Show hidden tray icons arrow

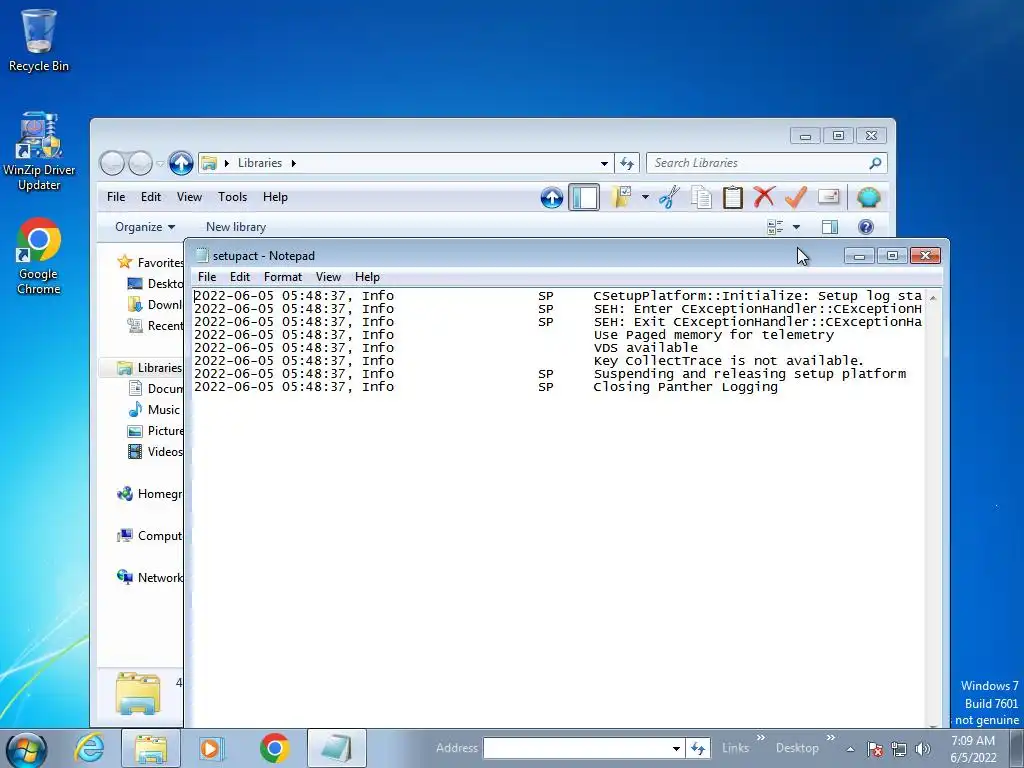pos(850,749)
